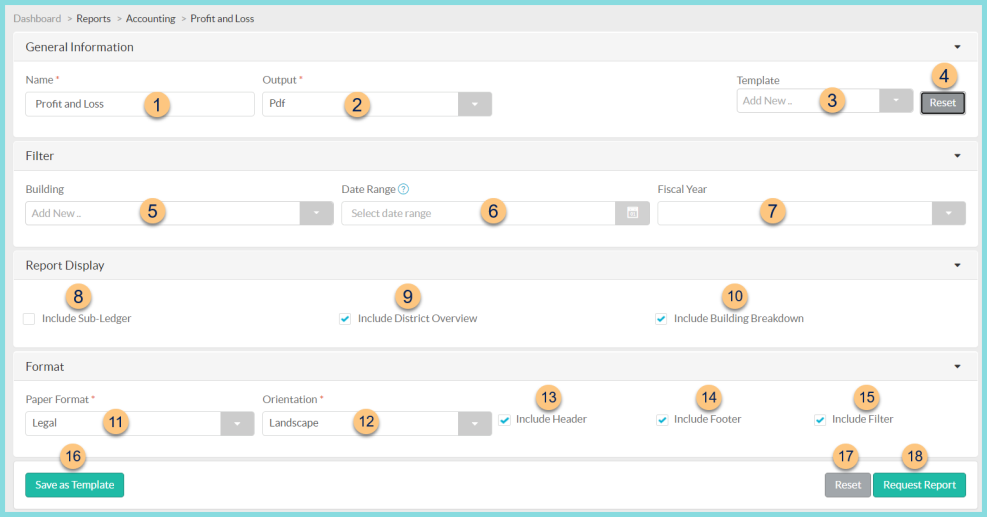Viewport: 987px width, 517px height.
Task: Uncheck Include District Overview
Action: point(345,319)
